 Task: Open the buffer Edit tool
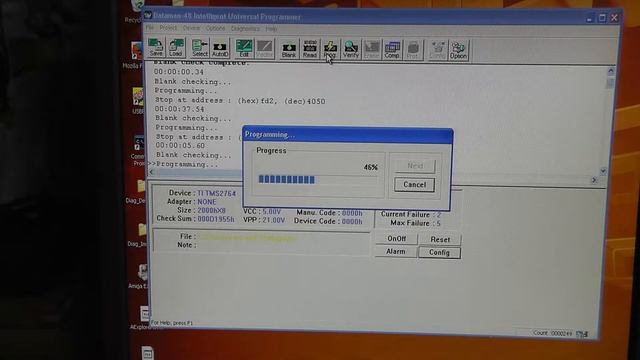tap(244, 49)
